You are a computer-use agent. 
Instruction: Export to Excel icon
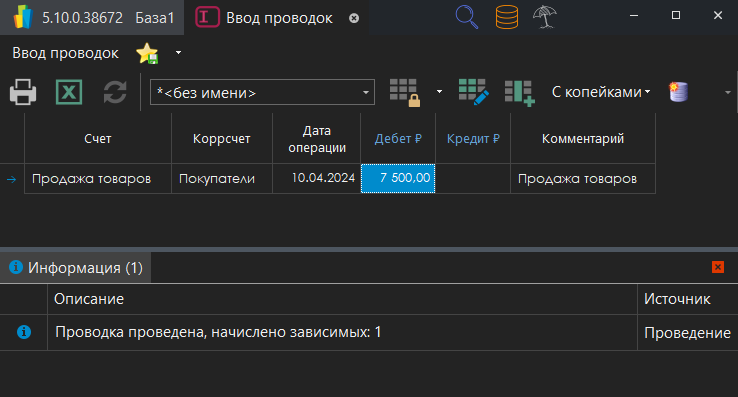[x=69, y=92]
